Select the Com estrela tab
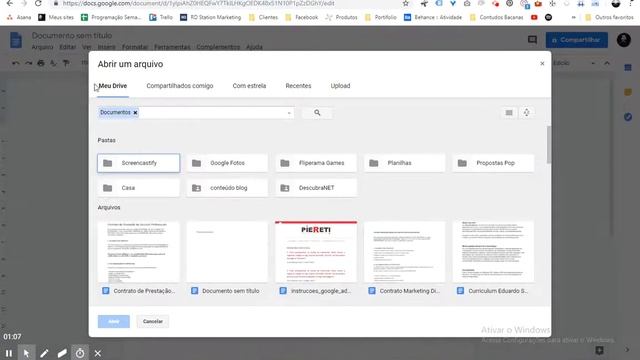 click(x=249, y=86)
